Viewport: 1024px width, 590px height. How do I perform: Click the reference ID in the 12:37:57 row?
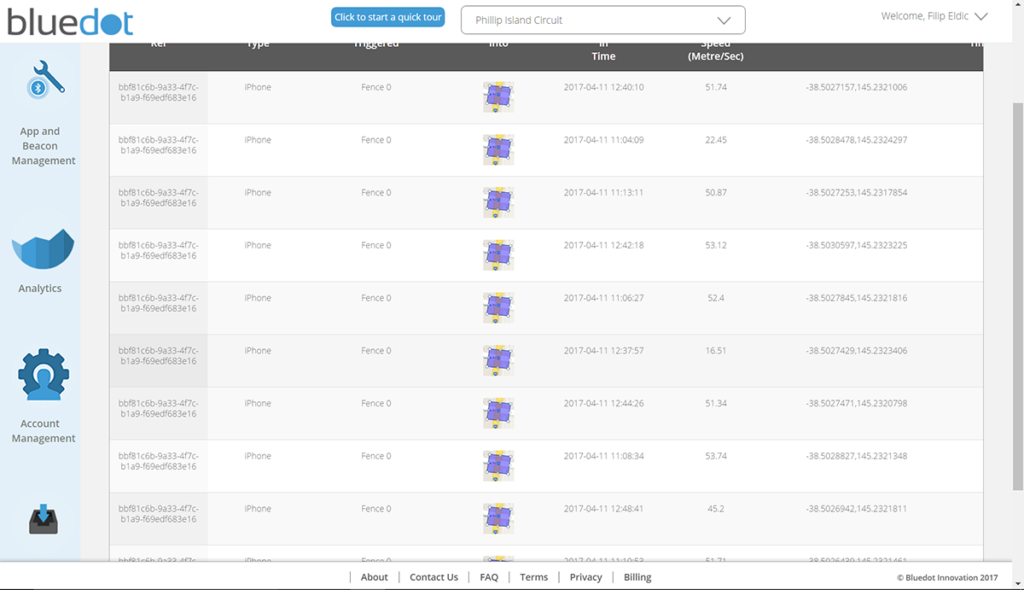point(159,355)
